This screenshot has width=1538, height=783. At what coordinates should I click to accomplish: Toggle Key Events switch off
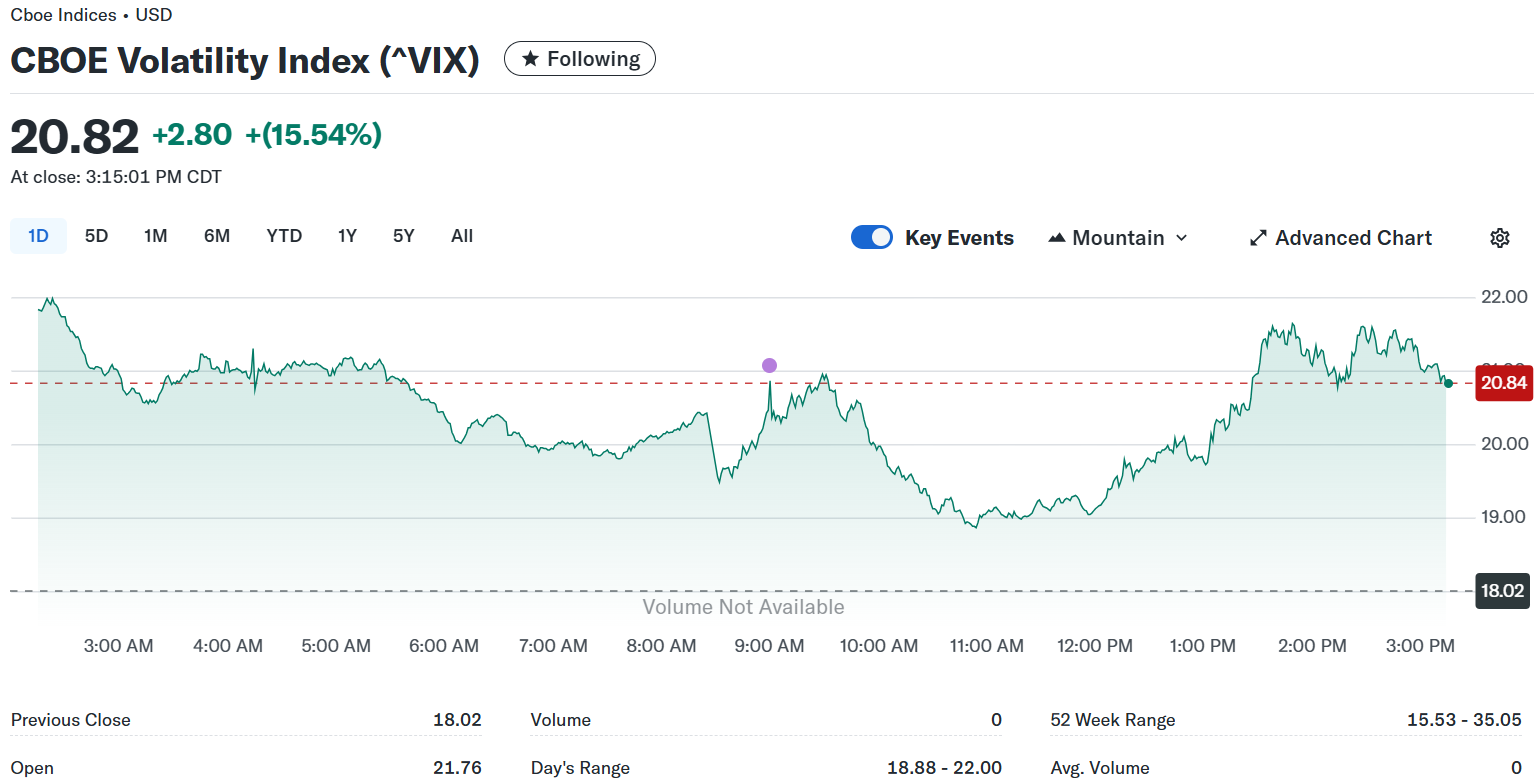tap(872, 237)
